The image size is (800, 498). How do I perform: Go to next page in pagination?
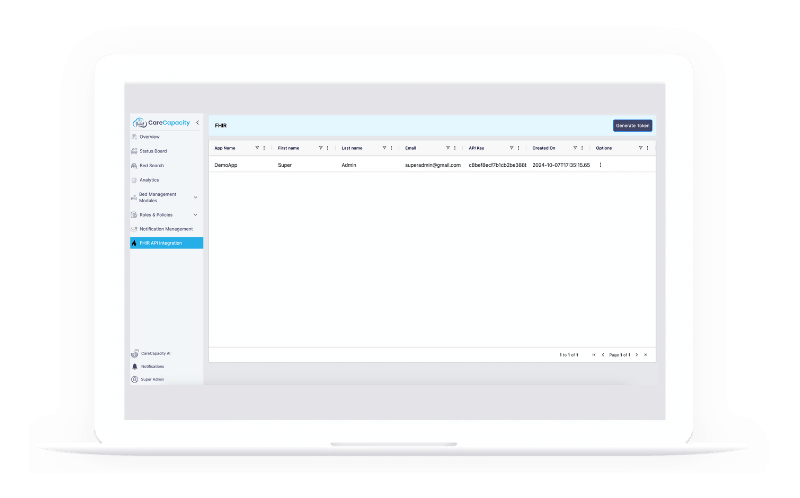coord(637,355)
